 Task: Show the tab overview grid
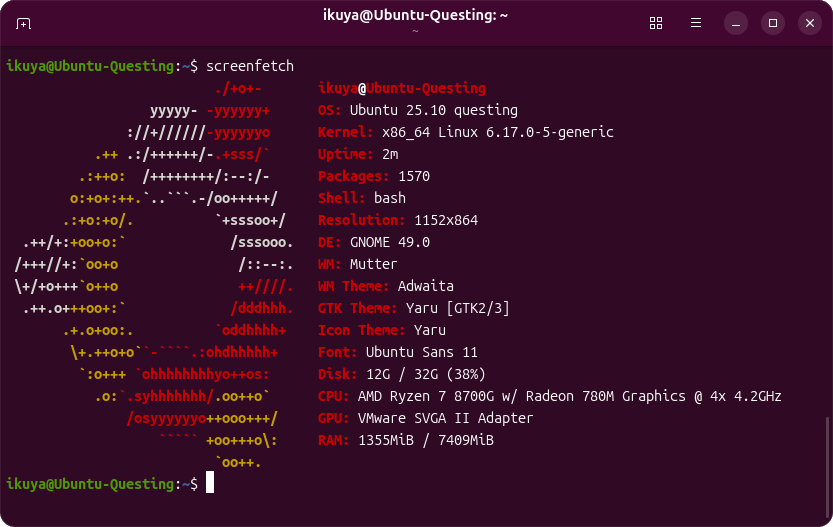point(656,23)
